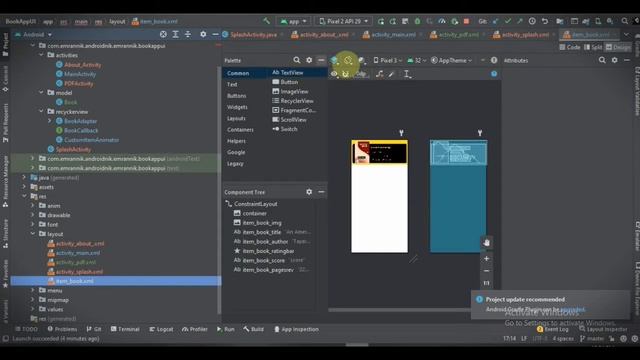Switch to Design view mode
The image size is (640, 360).
coord(618,47)
